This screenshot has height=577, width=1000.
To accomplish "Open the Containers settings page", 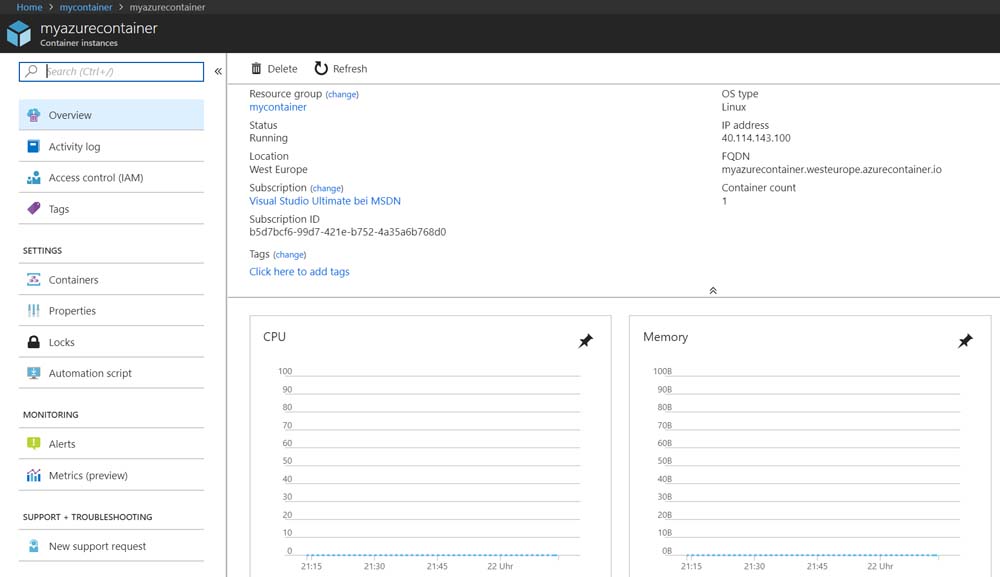I will (73, 280).
